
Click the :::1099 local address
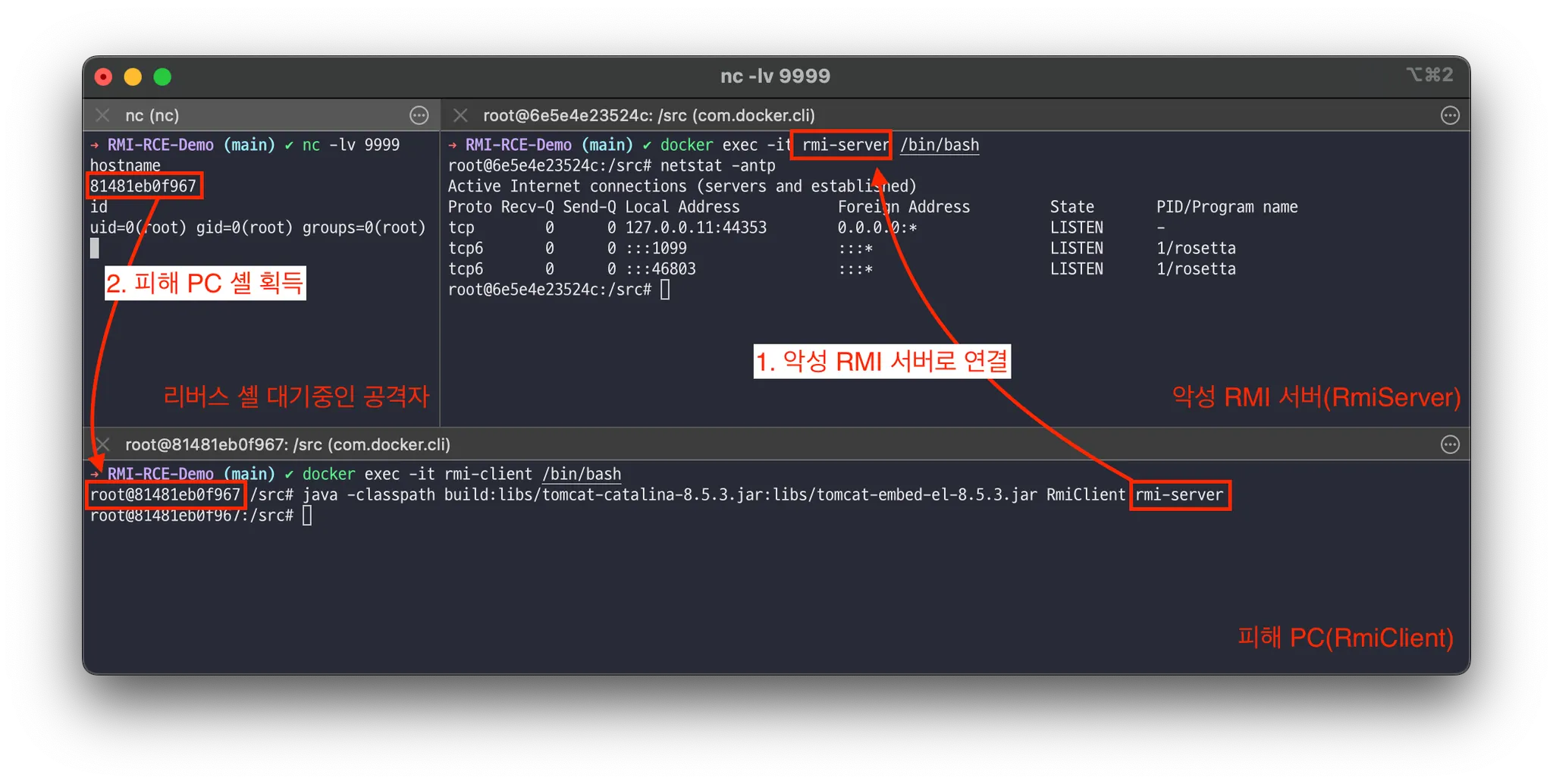point(656,248)
